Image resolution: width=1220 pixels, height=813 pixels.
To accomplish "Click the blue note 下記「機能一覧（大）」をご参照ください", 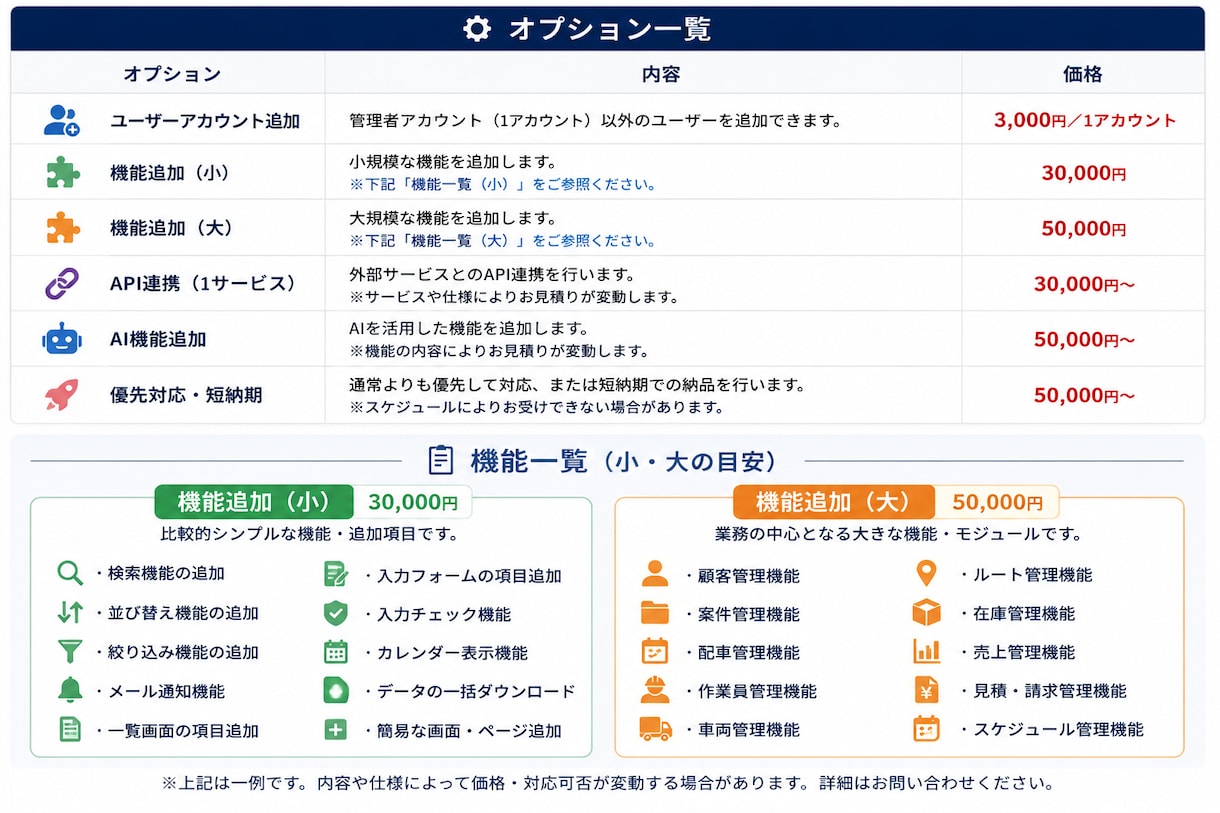I will (503, 241).
